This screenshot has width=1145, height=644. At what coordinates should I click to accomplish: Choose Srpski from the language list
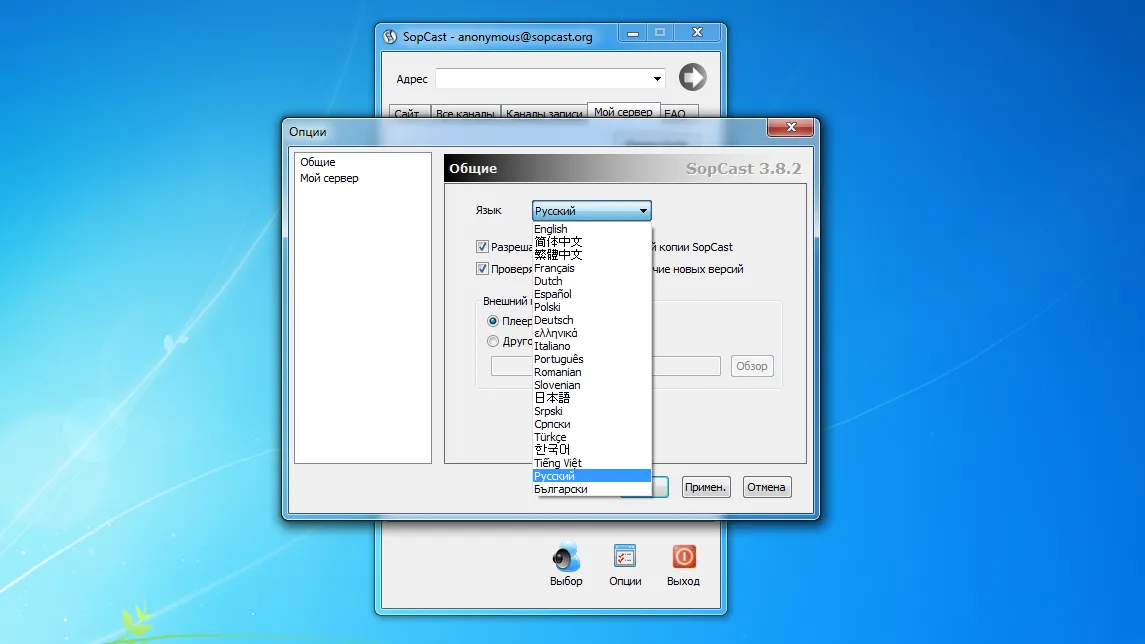coord(592,411)
